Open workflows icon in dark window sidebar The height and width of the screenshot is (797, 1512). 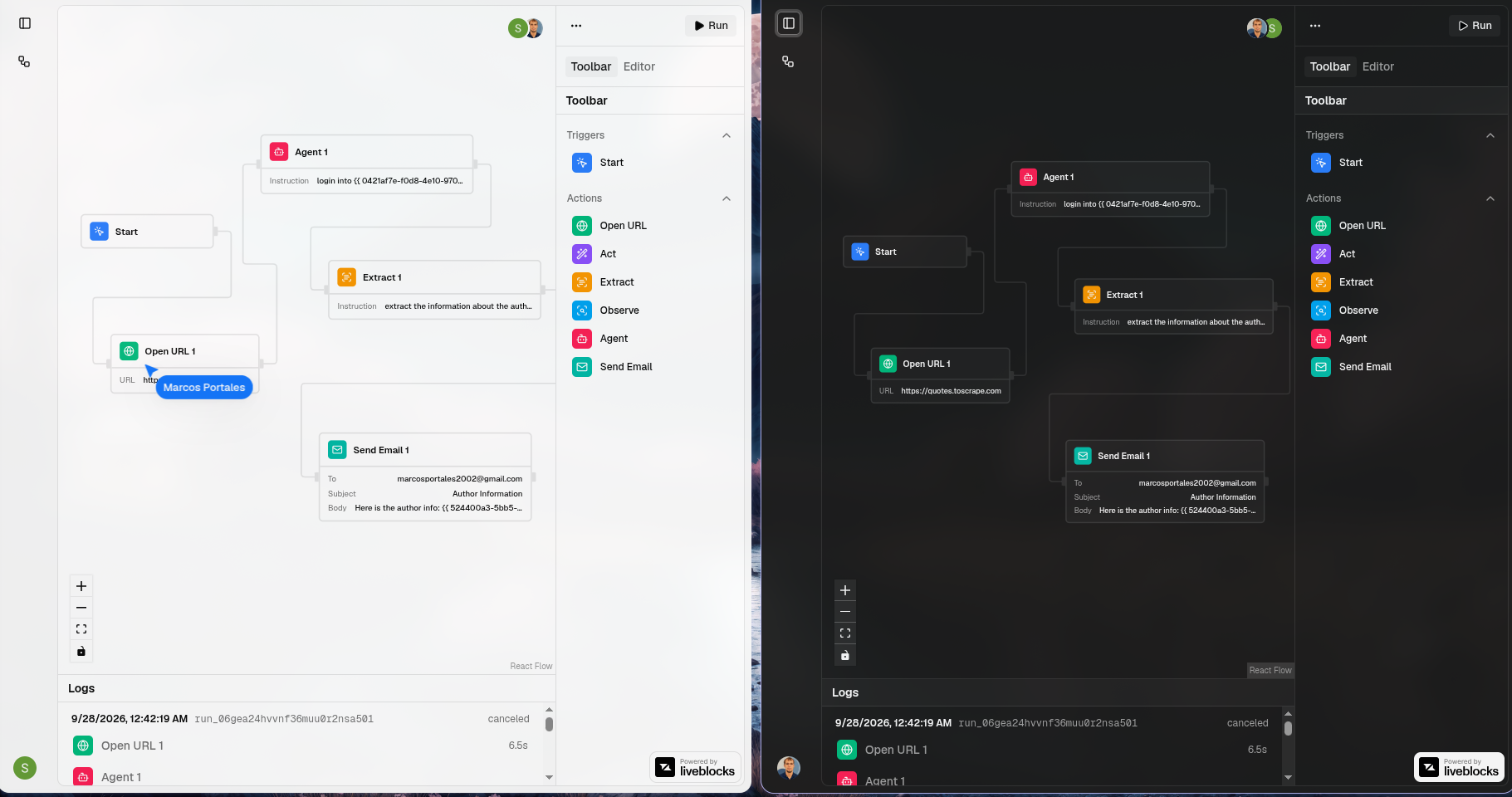click(788, 61)
